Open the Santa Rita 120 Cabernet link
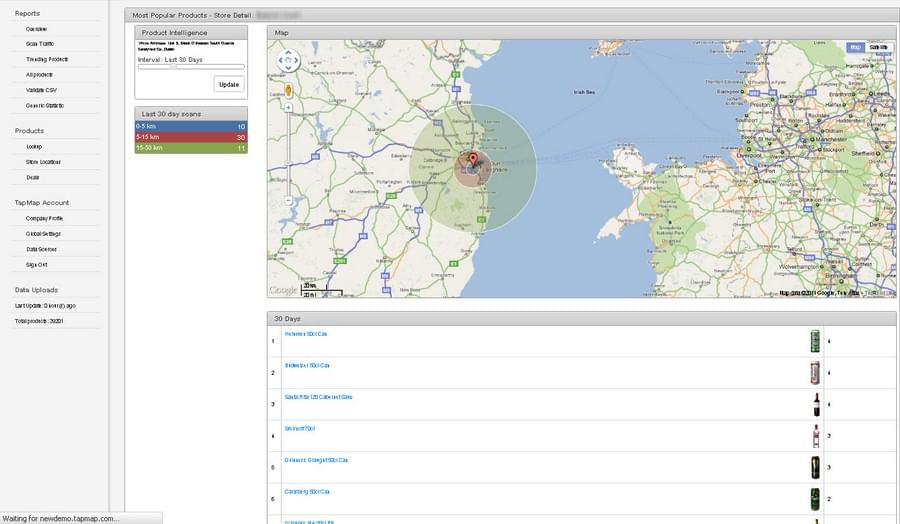900x524 pixels. [x=319, y=397]
